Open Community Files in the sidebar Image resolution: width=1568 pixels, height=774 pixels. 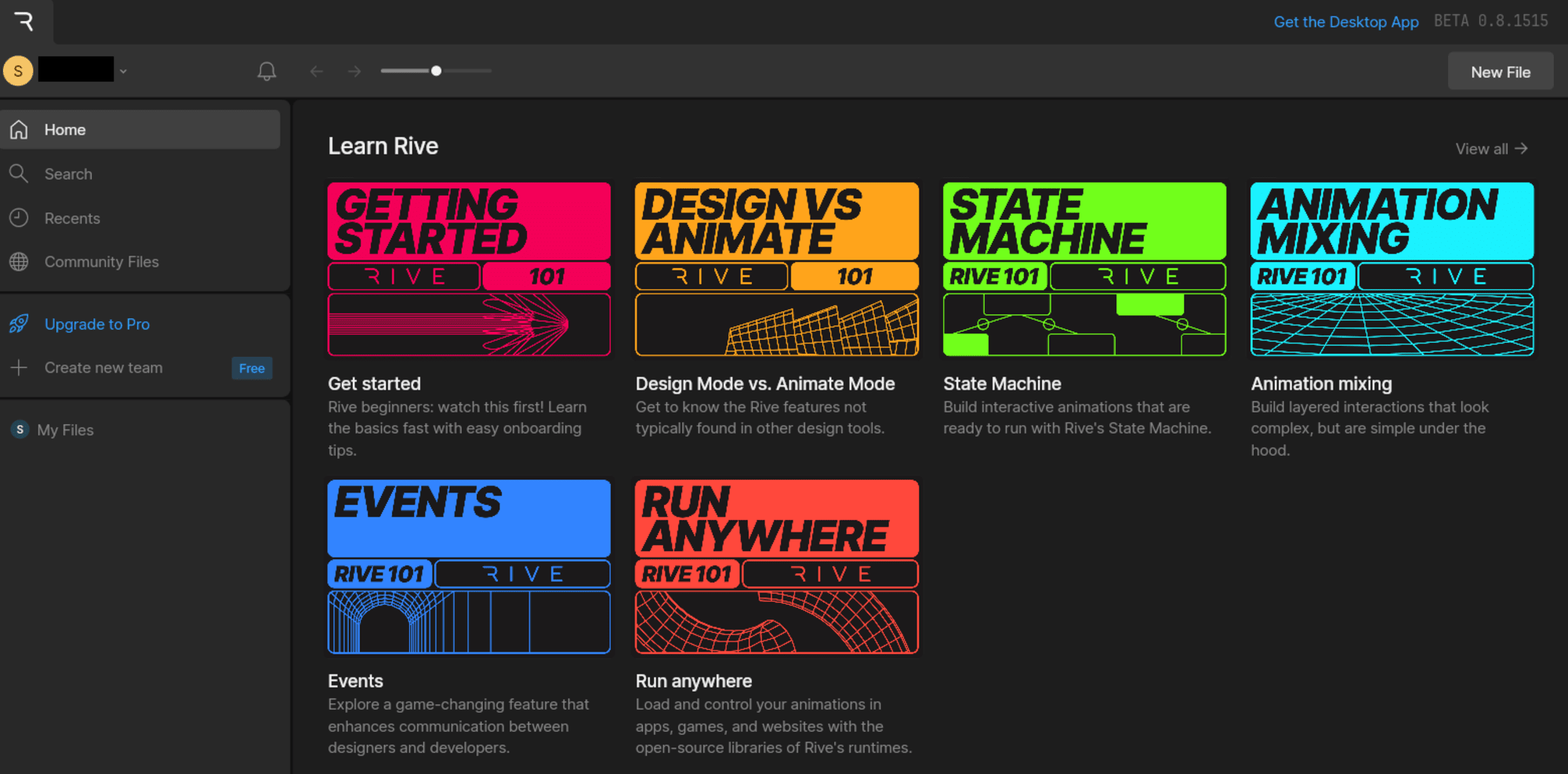point(140,262)
